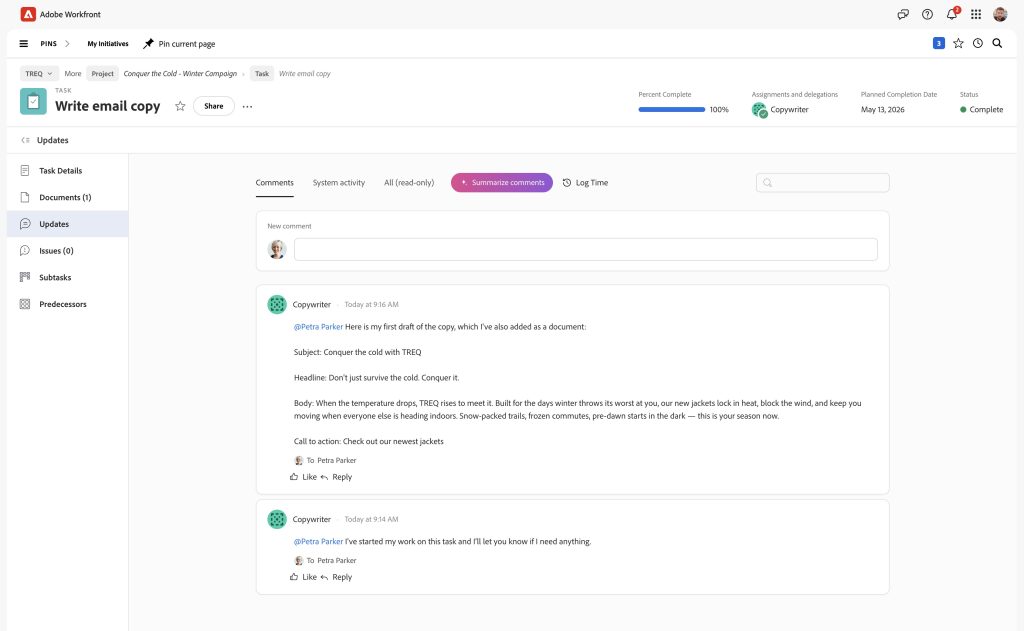Click the Documents (1) sidebar icon
The width and height of the screenshot is (1024, 631).
(x=25, y=197)
